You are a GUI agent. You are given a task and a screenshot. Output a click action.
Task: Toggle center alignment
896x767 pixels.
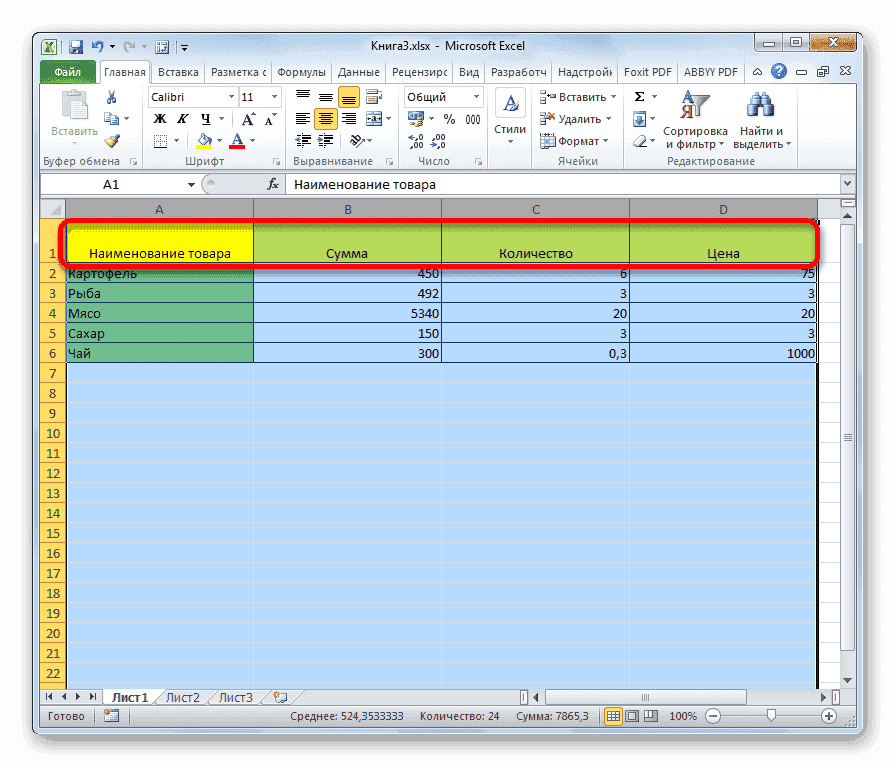tap(326, 120)
